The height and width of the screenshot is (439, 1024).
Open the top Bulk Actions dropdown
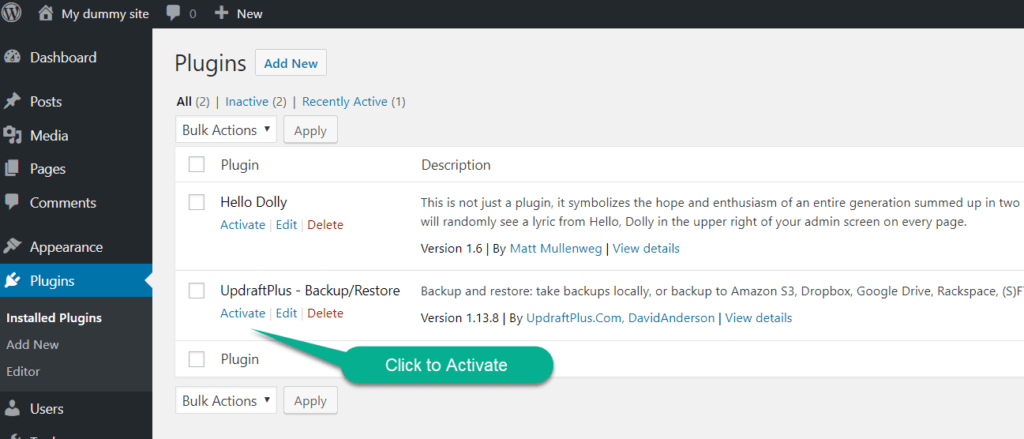tap(226, 130)
